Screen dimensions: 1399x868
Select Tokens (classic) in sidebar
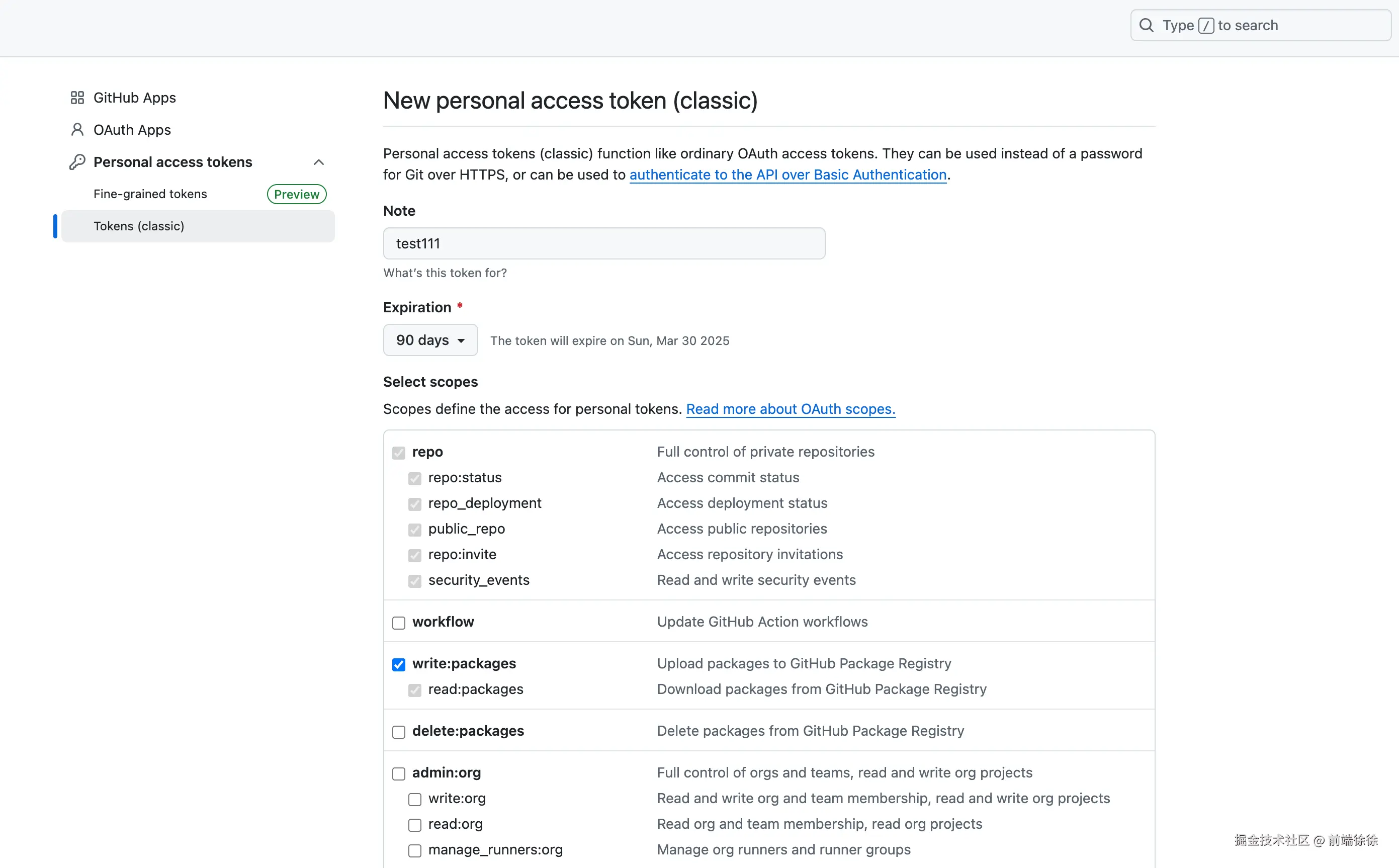coord(139,226)
